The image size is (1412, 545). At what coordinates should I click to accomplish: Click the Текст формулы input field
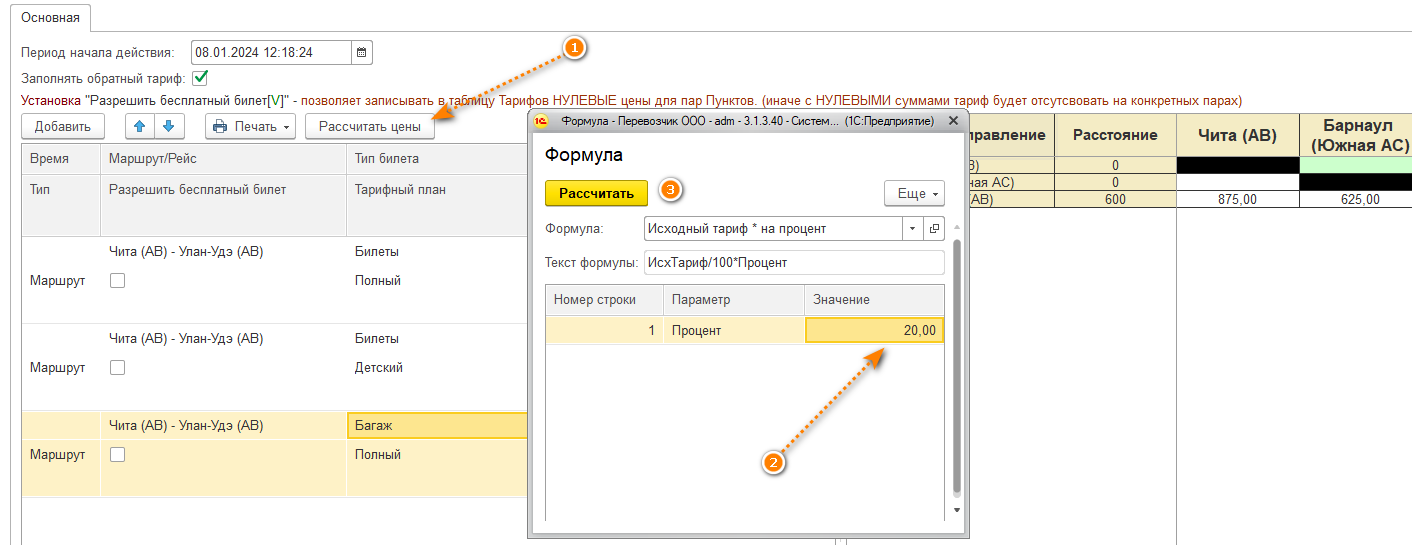point(794,263)
